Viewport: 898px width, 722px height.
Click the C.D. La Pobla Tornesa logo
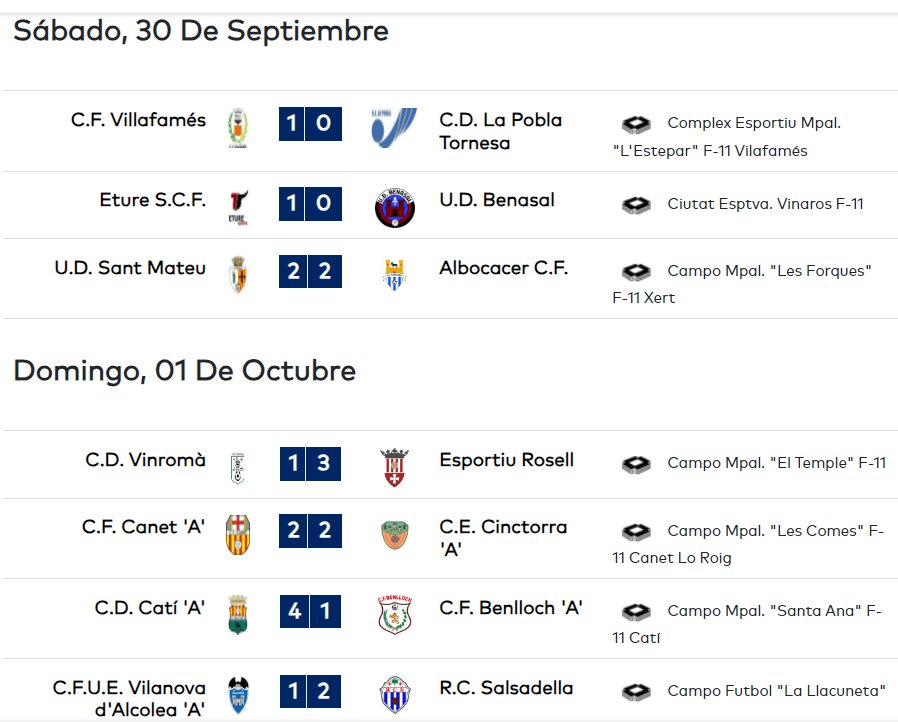[394, 128]
